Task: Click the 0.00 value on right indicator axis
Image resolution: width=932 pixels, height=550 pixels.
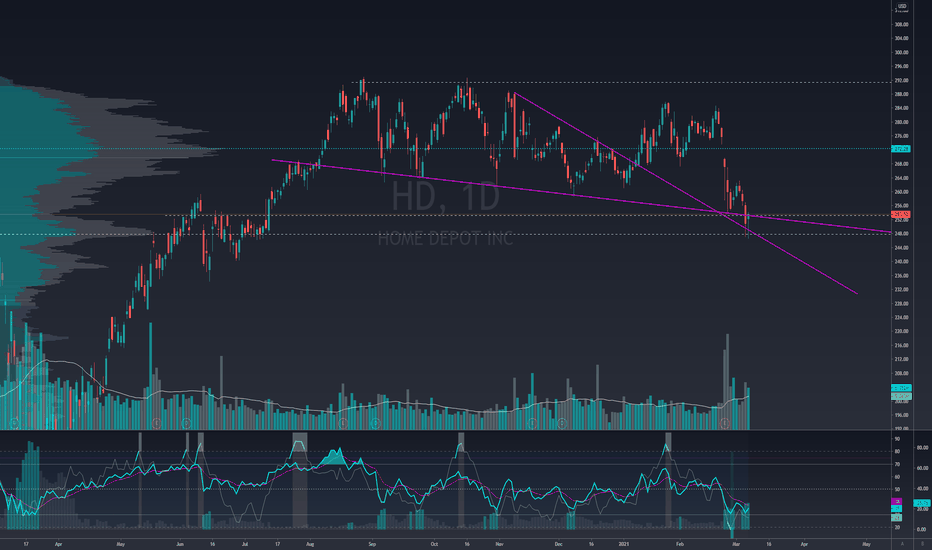Action: pyautogui.click(x=922, y=529)
